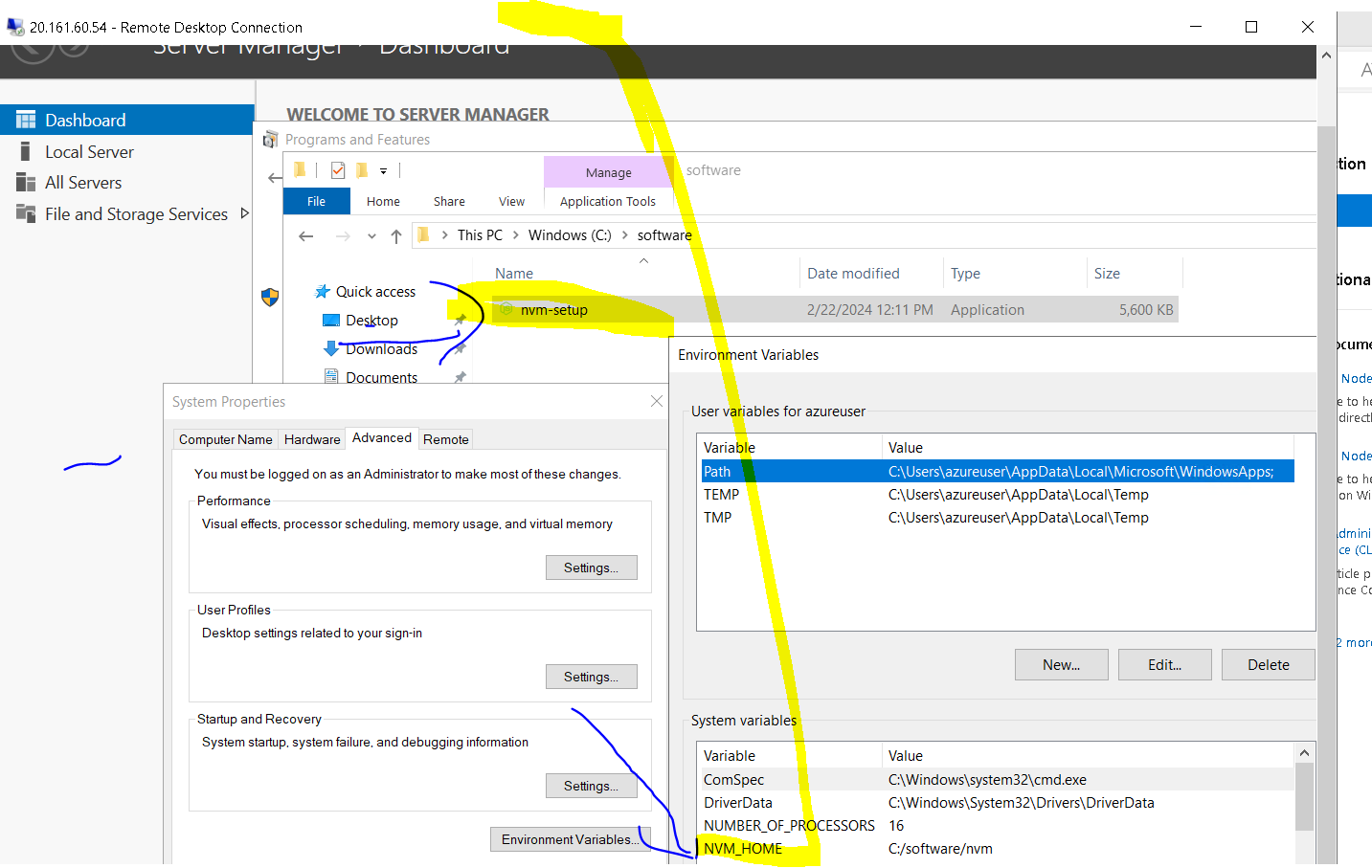The height and width of the screenshot is (868, 1372).
Task: Click the Documents icon in navigation pane
Action: coord(331,376)
